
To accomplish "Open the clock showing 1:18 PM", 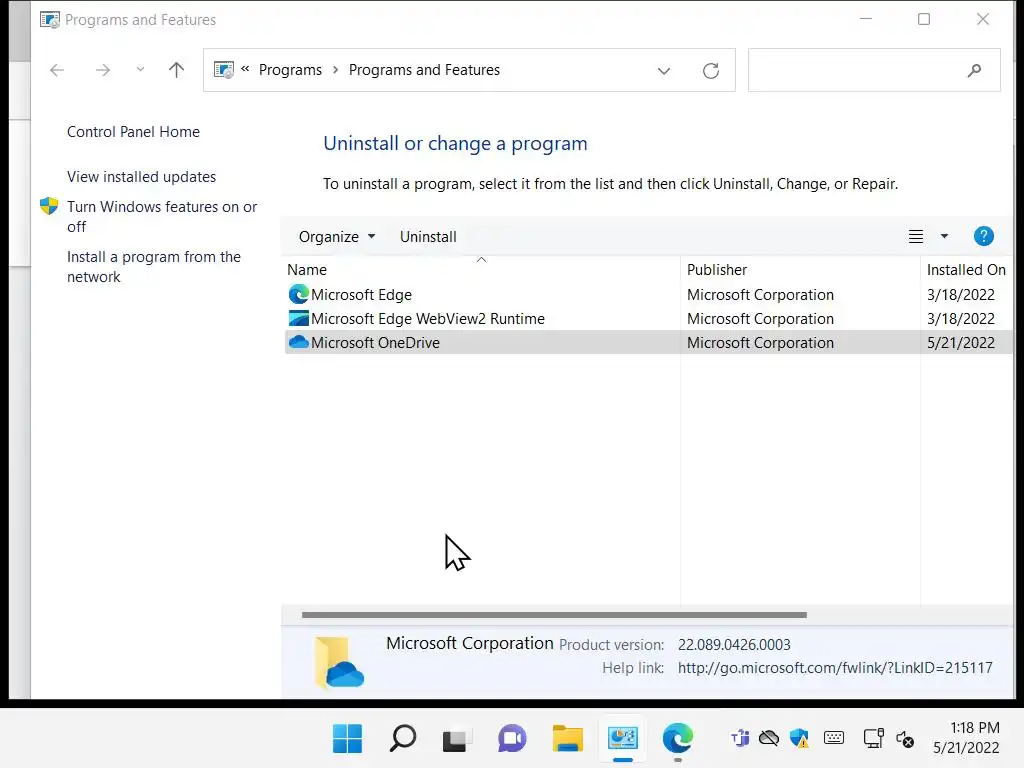I will [967, 738].
